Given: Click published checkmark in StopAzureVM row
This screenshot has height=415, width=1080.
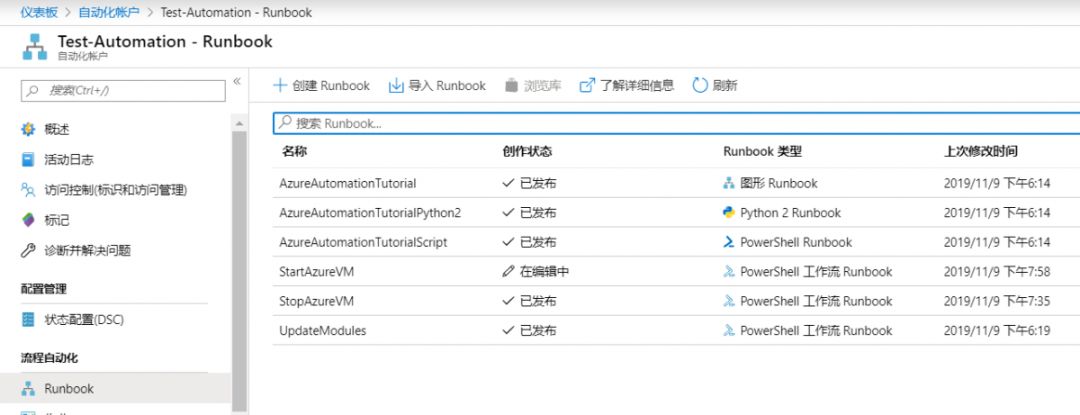Looking at the screenshot, I should 508,301.
